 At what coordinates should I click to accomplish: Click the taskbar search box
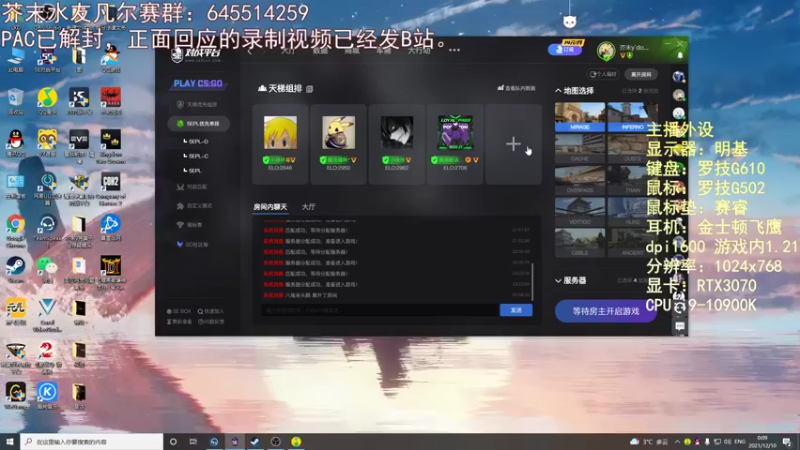tap(92, 442)
